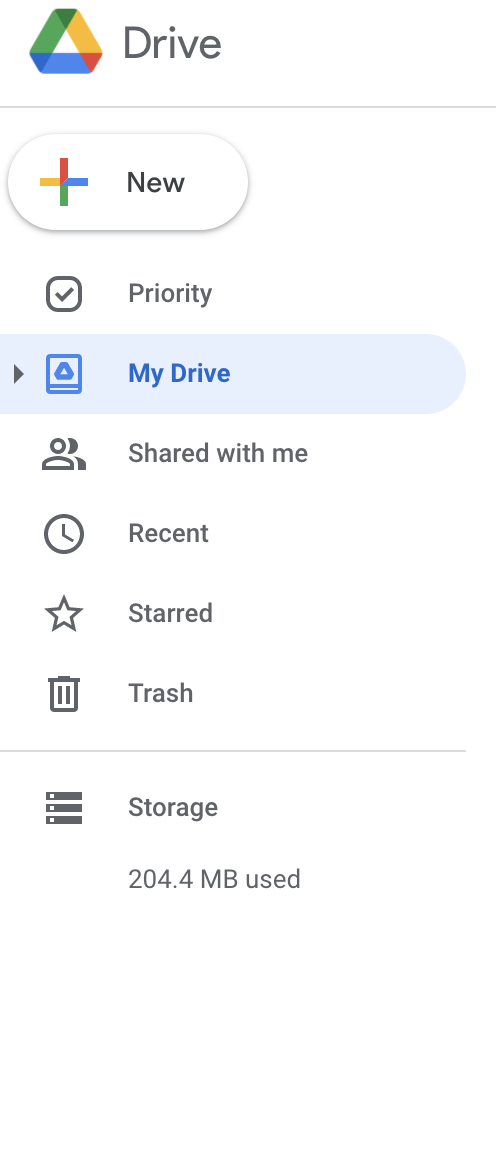Open the Storage text label
Screen dimensions: 496x1164
click(x=173, y=808)
